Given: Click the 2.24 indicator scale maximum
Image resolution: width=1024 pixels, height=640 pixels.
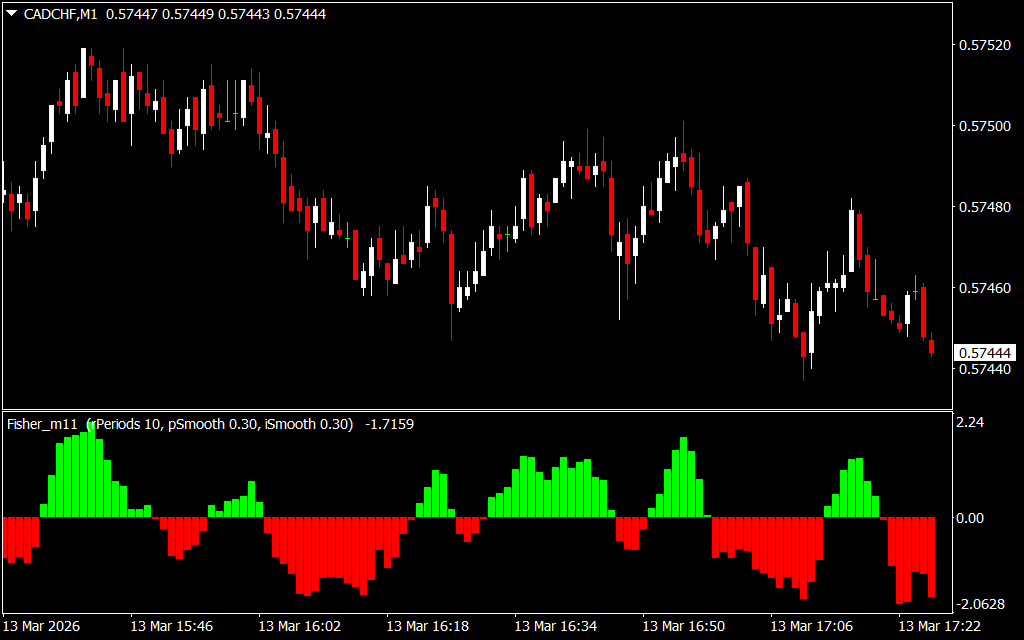Looking at the screenshot, I should [972, 423].
